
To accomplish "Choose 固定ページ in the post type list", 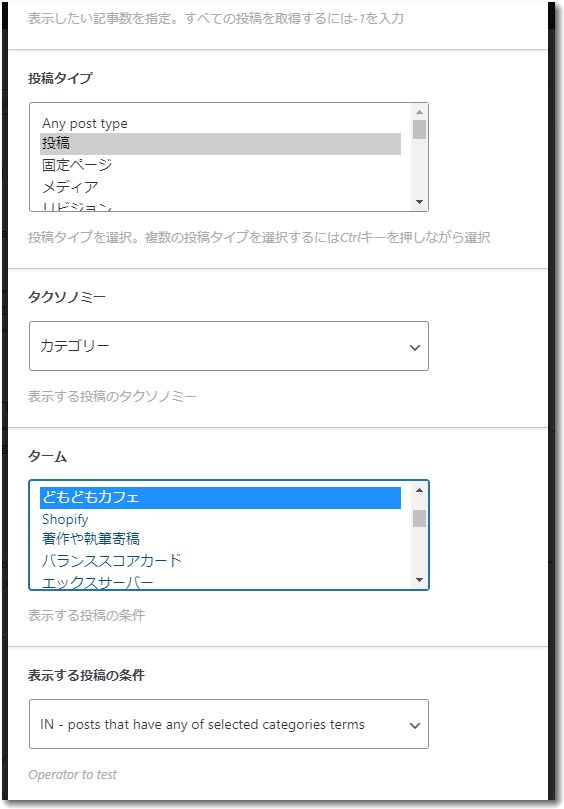I will point(220,165).
